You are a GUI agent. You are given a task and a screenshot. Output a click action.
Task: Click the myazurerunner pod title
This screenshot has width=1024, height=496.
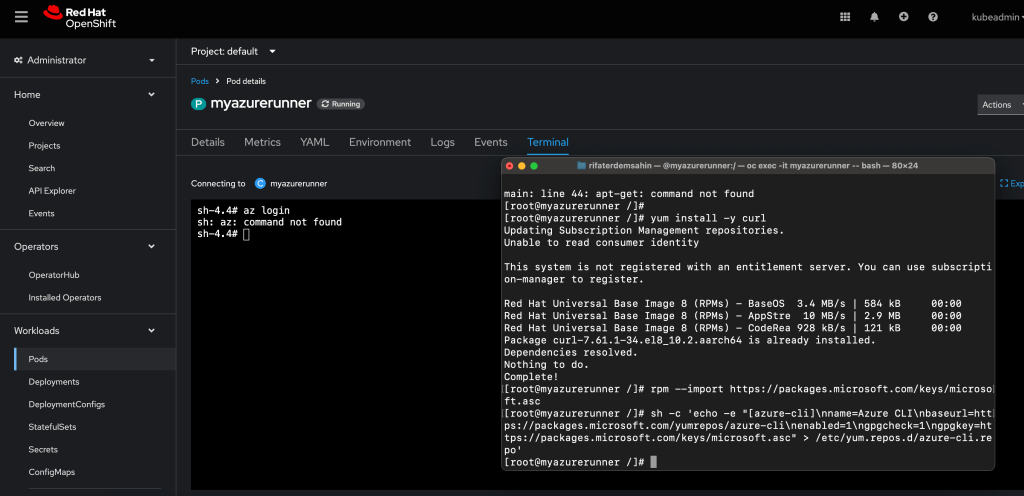pos(261,103)
